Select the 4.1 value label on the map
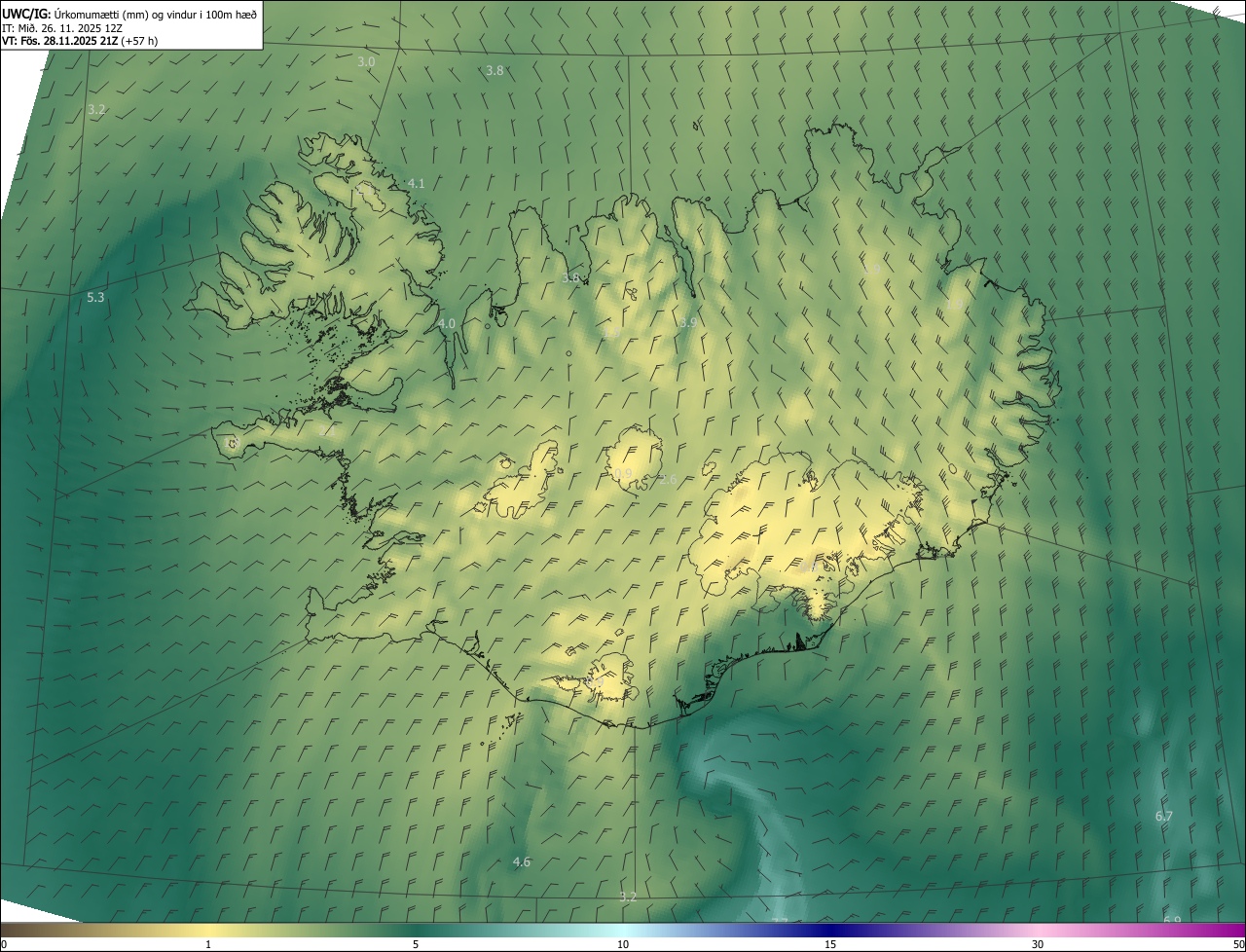This screenshot has width=1246, height=952. [417, 183]
